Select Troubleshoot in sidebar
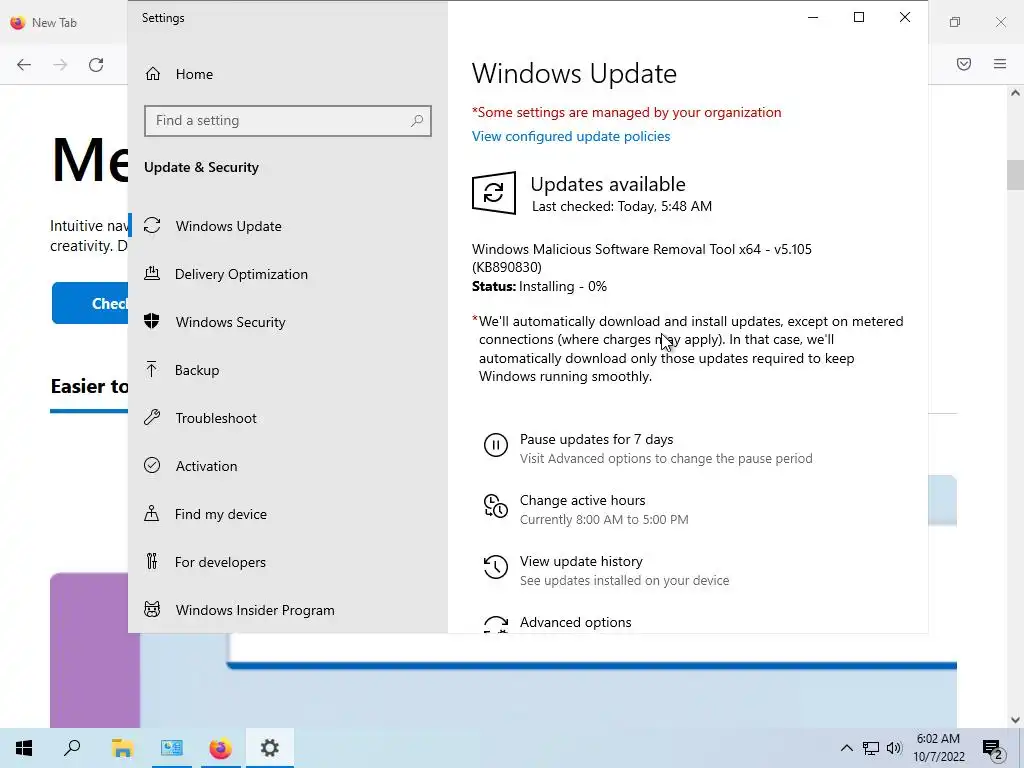 click(x=216, y=418)
